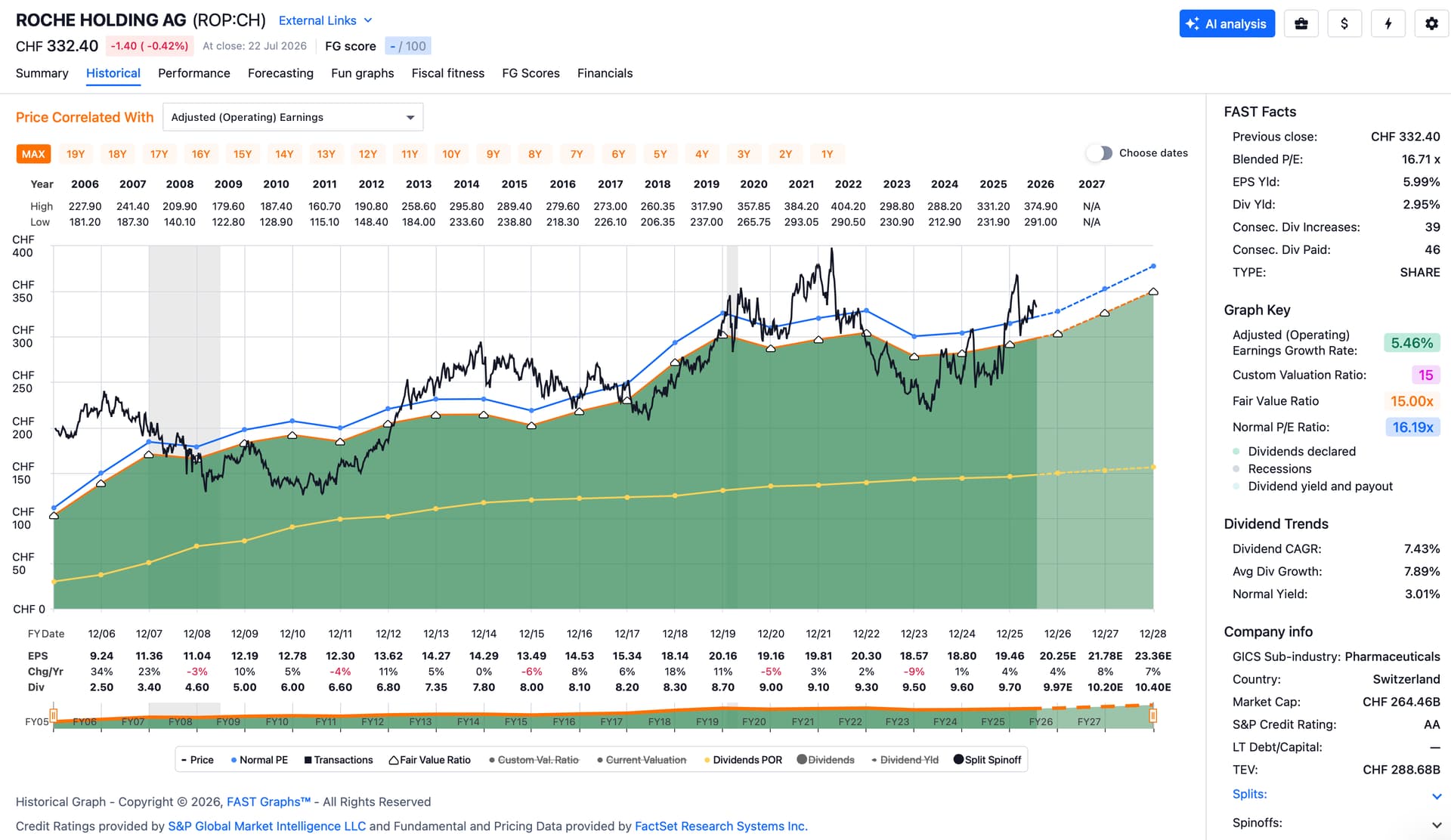This screenshot has height=840, width=1451.
Task: Select the MAX time range
Action: (x=33, y=154)
